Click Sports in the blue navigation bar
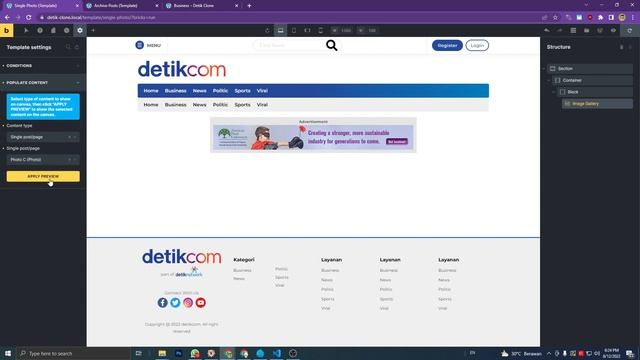The width and height of the screenshot is (640, 360). point(242,91)
